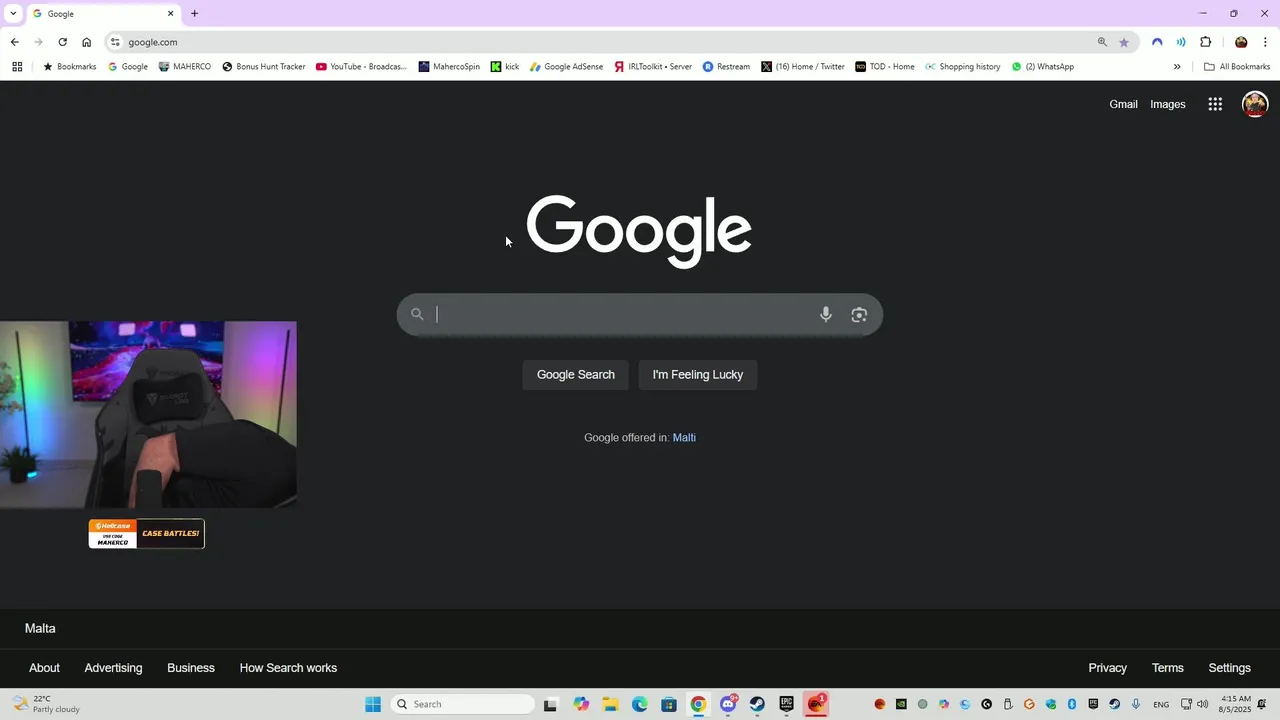Image resolution: width=1280 pixels, height=720 pixels.
Task: Open the Bonus Hunt Tracker bookmark
Action: (x=264, y=67)
